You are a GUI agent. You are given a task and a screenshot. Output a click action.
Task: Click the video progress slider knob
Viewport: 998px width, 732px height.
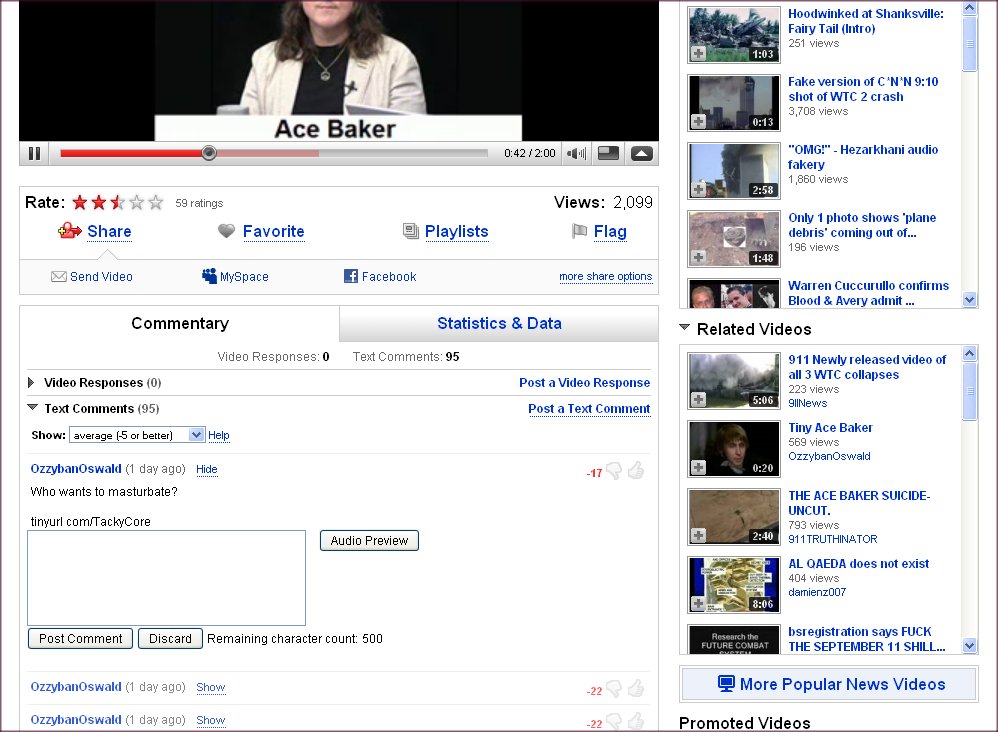click(x=209, y=153)
